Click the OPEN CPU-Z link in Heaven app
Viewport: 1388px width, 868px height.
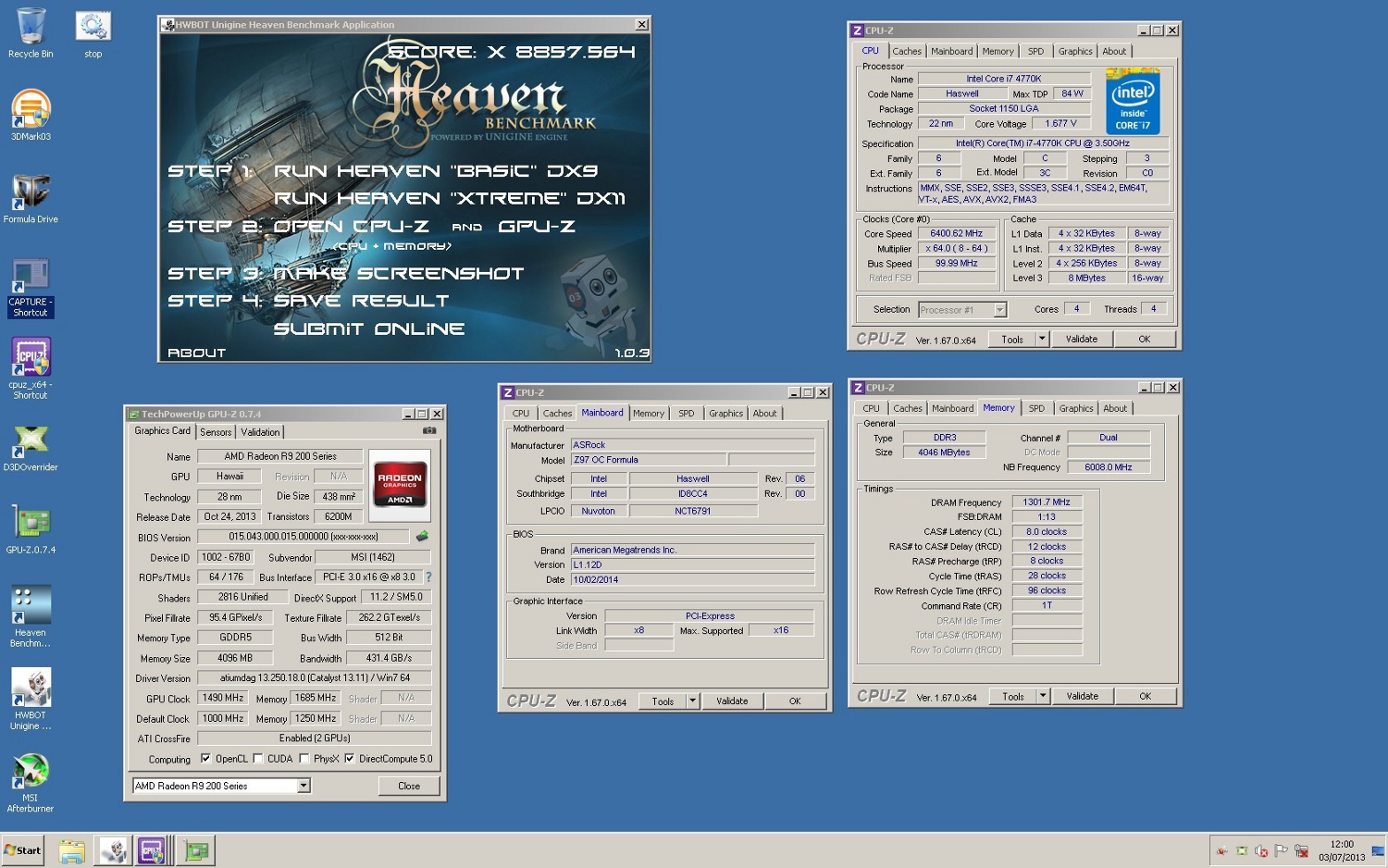(x=351, y=227)
